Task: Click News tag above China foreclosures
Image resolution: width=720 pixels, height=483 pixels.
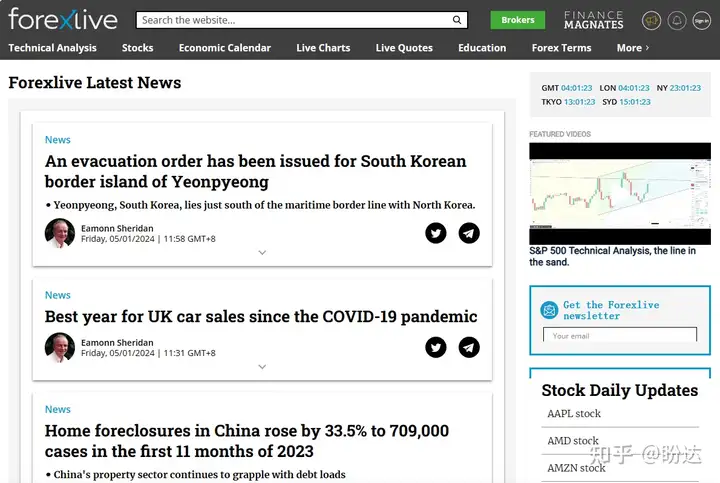Action: click(57, 409)
